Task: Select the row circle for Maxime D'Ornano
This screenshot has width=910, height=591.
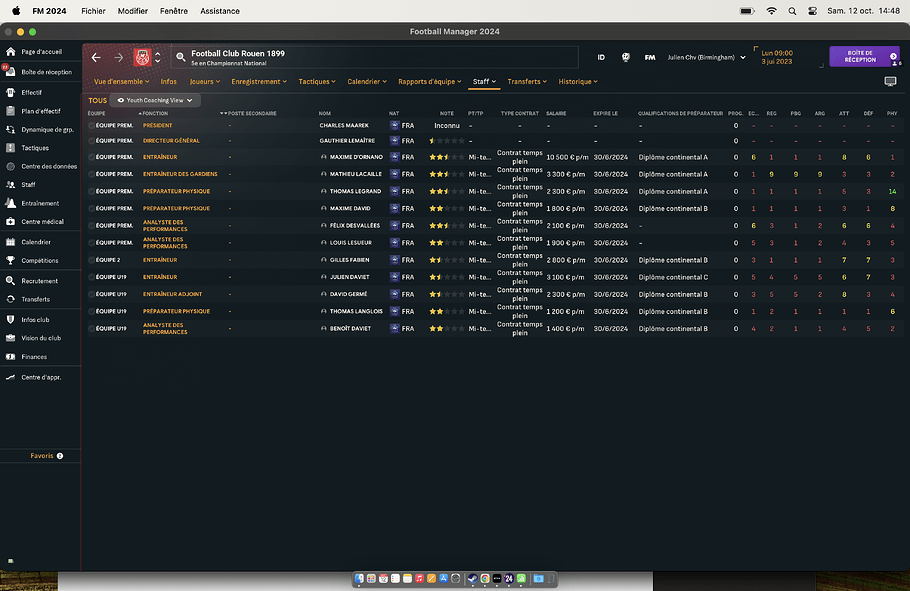Action: coord(91,157)
